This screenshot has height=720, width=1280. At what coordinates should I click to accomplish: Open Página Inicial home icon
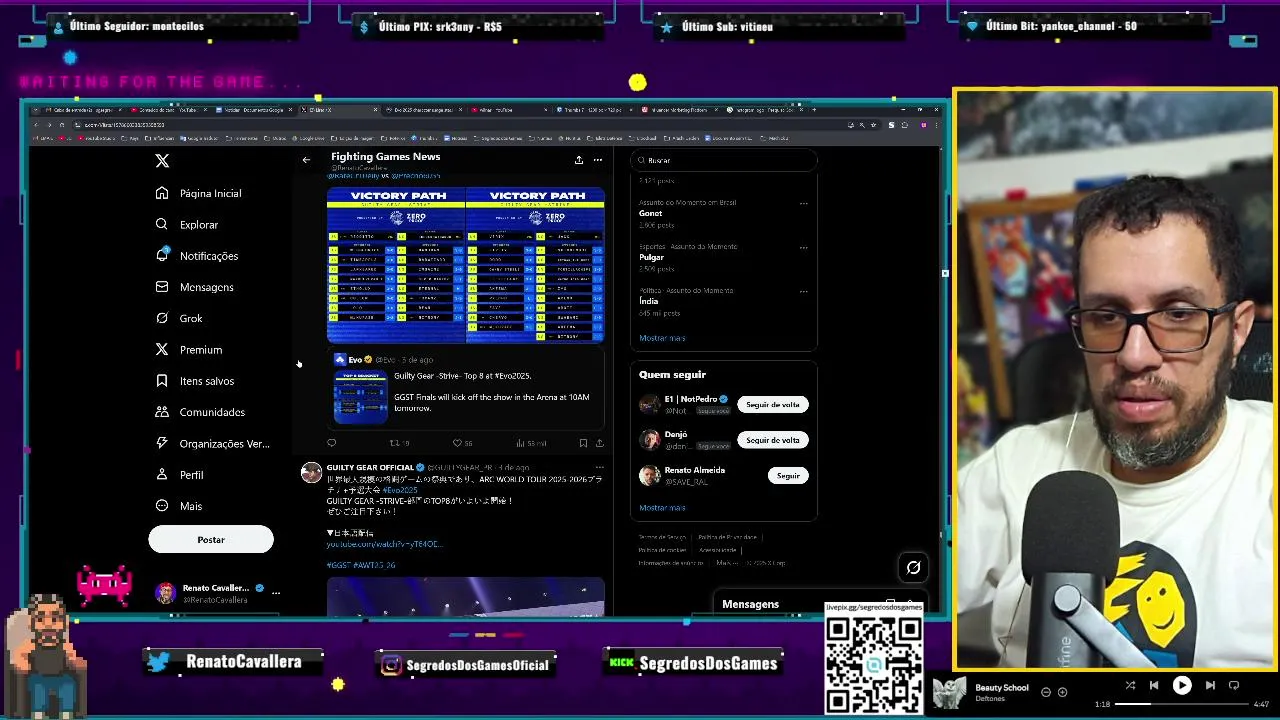click(x=162, y=193)
